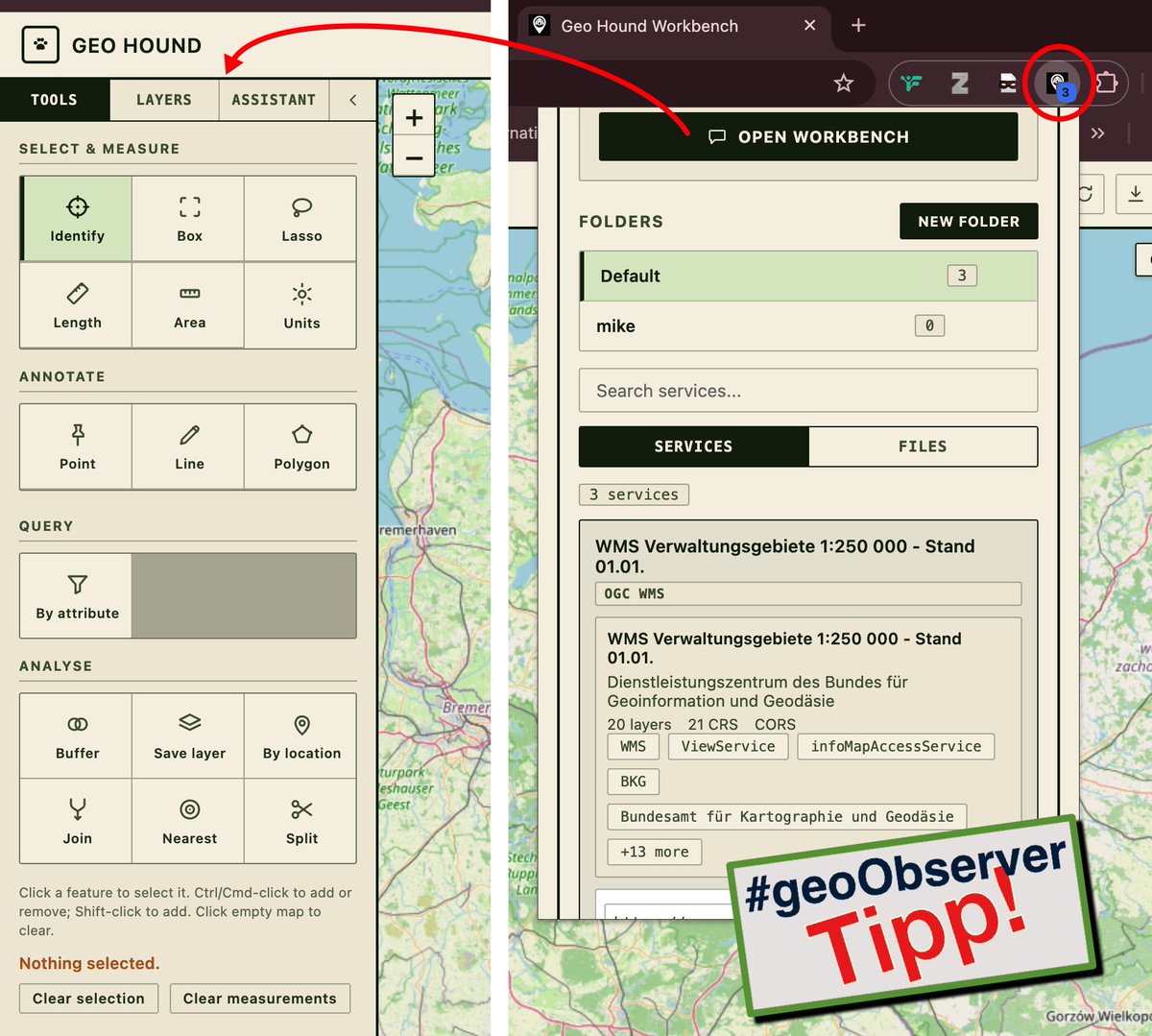The width and height of the screenshot is (1152, 1036).
Task: Click the ViewService keyword tag
Action: click(728, 746)
